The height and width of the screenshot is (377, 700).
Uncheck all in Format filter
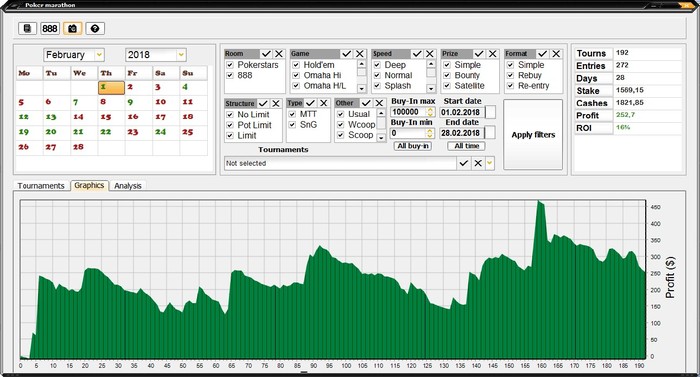tap(556, 54)
